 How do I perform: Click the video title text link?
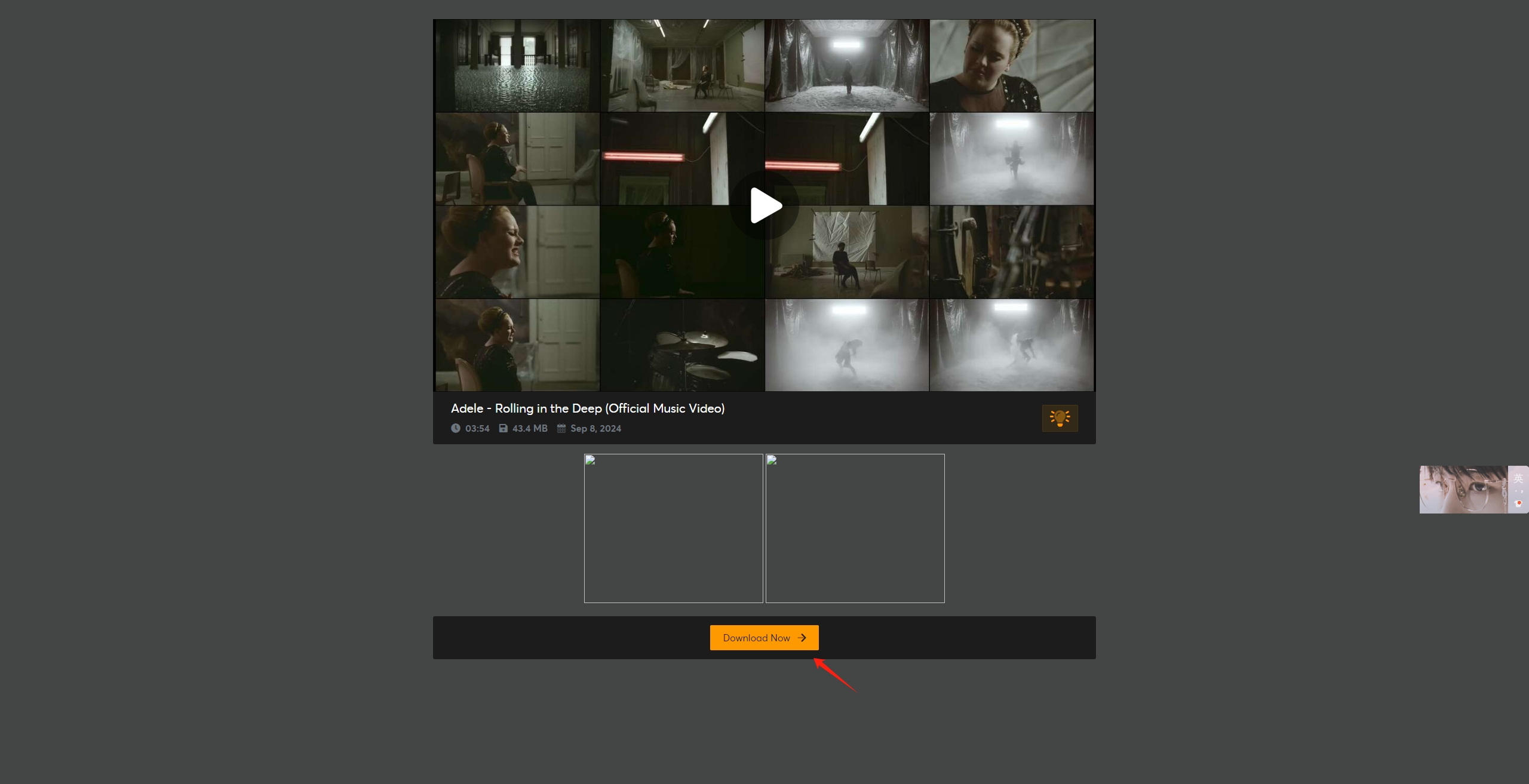point(587,408)
